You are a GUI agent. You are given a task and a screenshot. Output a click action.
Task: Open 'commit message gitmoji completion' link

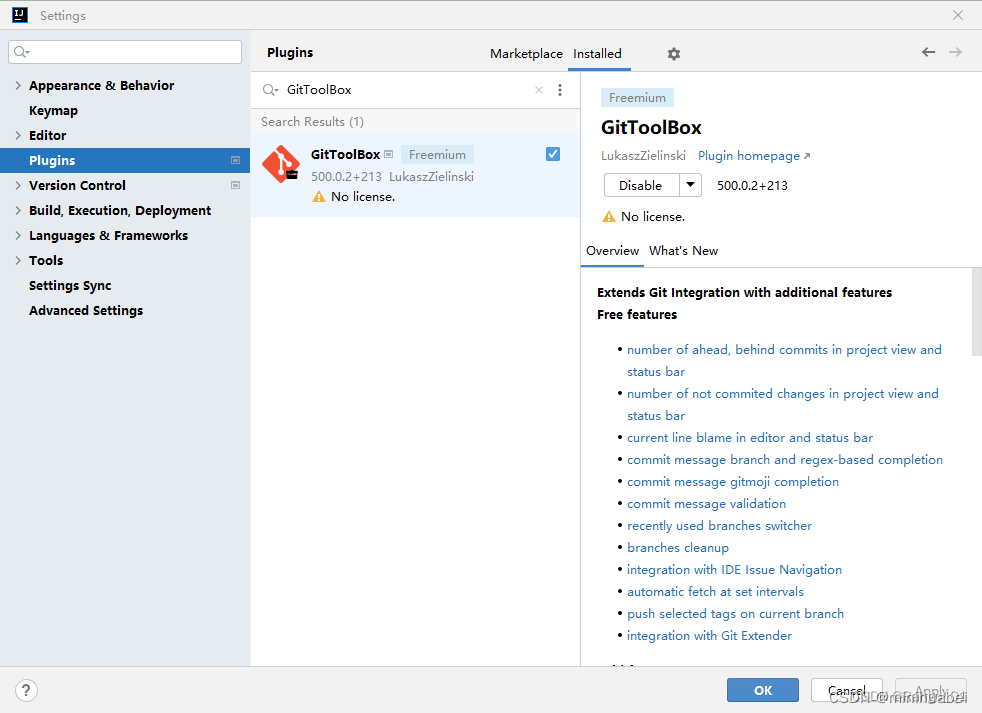click(733, 482)
